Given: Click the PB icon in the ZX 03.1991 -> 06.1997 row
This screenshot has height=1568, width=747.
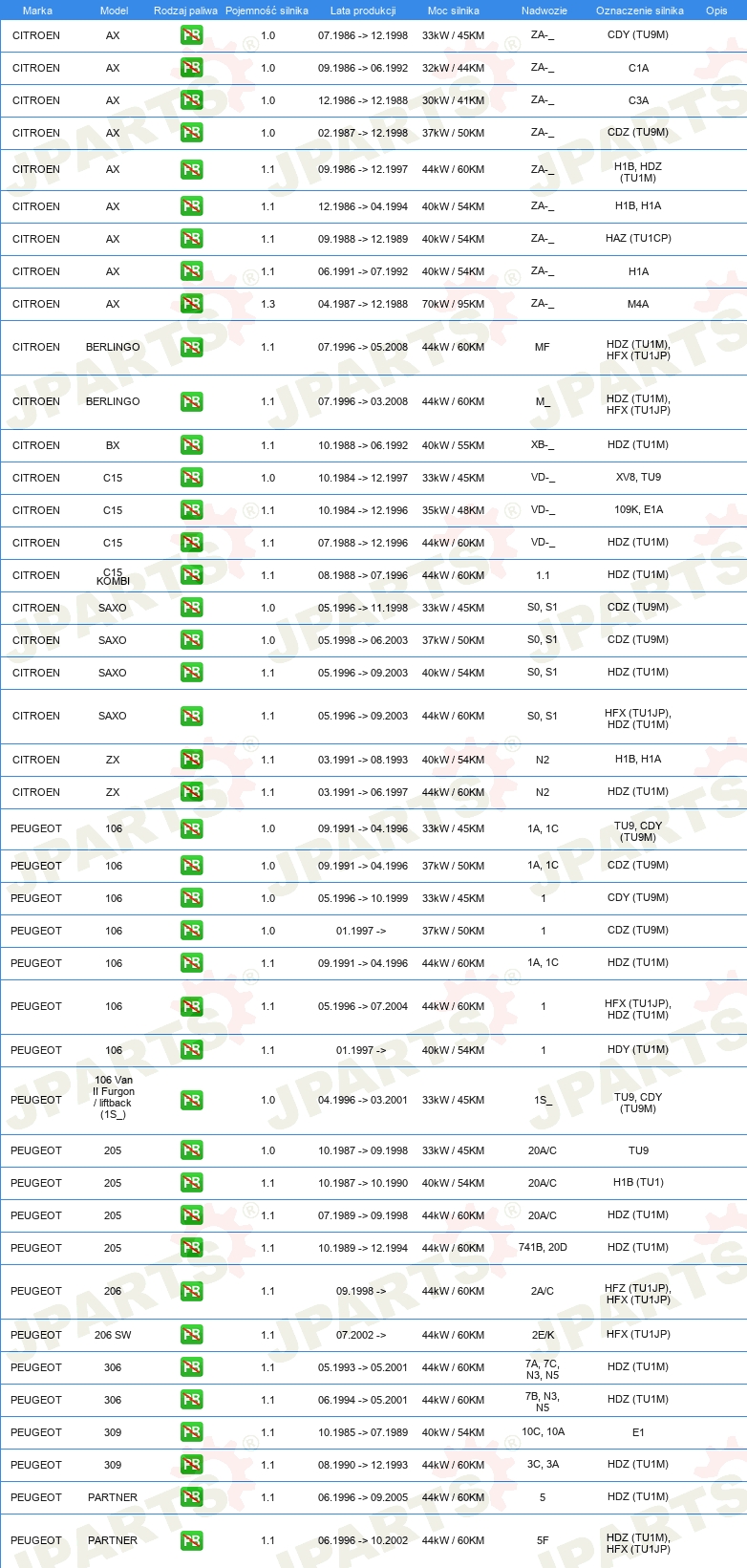Looking at the screenshot, I should coord(191,792).
